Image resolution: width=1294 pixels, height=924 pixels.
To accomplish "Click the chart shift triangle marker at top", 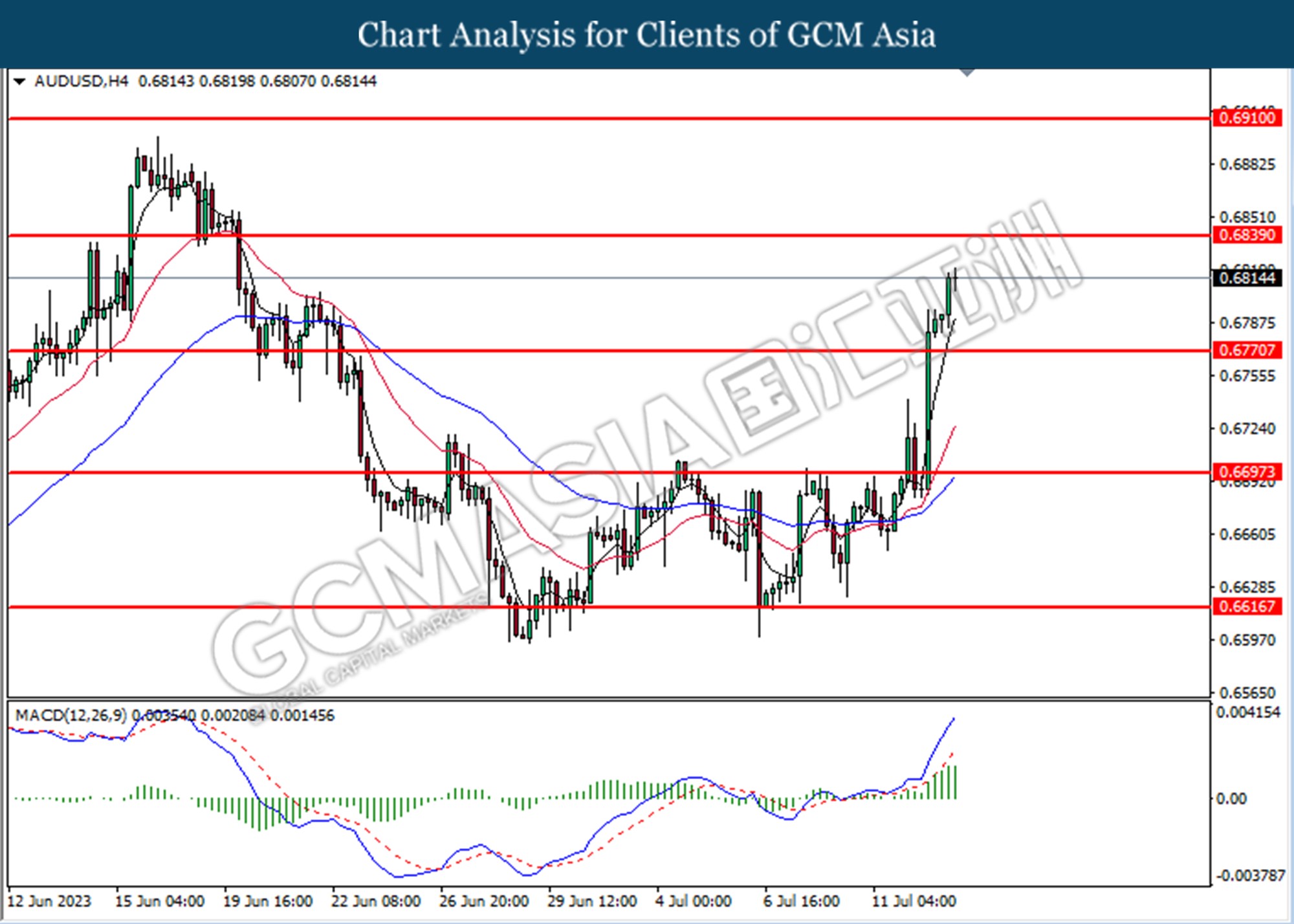I will [x=967, y=72].
